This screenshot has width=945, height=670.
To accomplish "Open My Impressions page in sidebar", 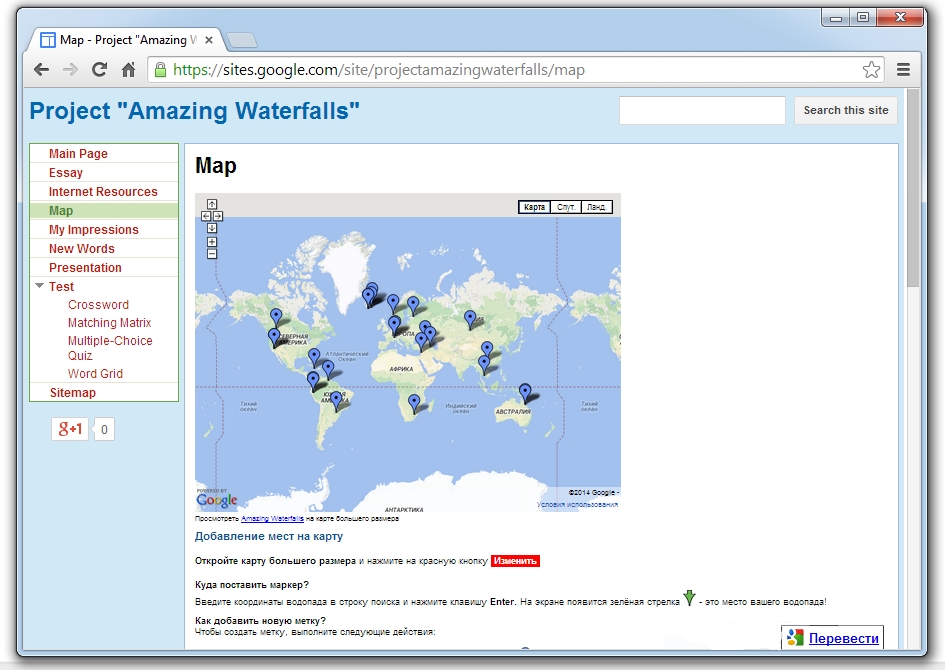I will pos(94,230).
